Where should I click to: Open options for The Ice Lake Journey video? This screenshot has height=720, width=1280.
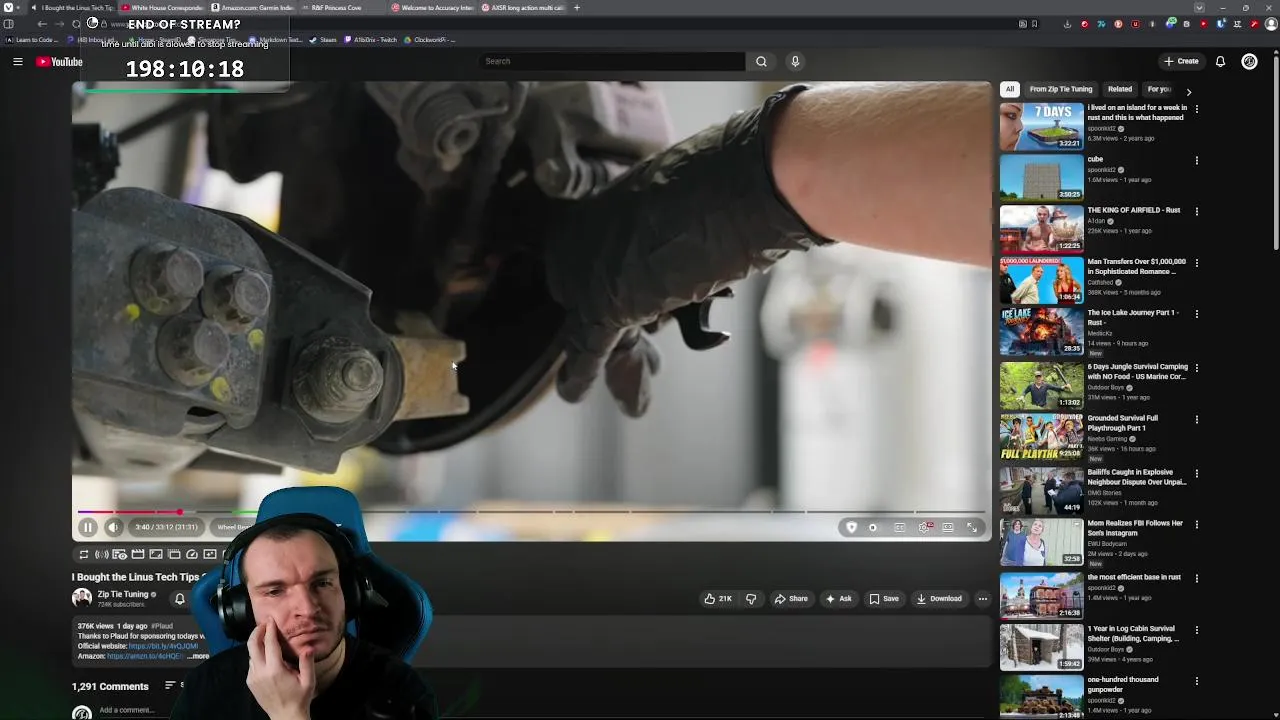point(1196,314)
